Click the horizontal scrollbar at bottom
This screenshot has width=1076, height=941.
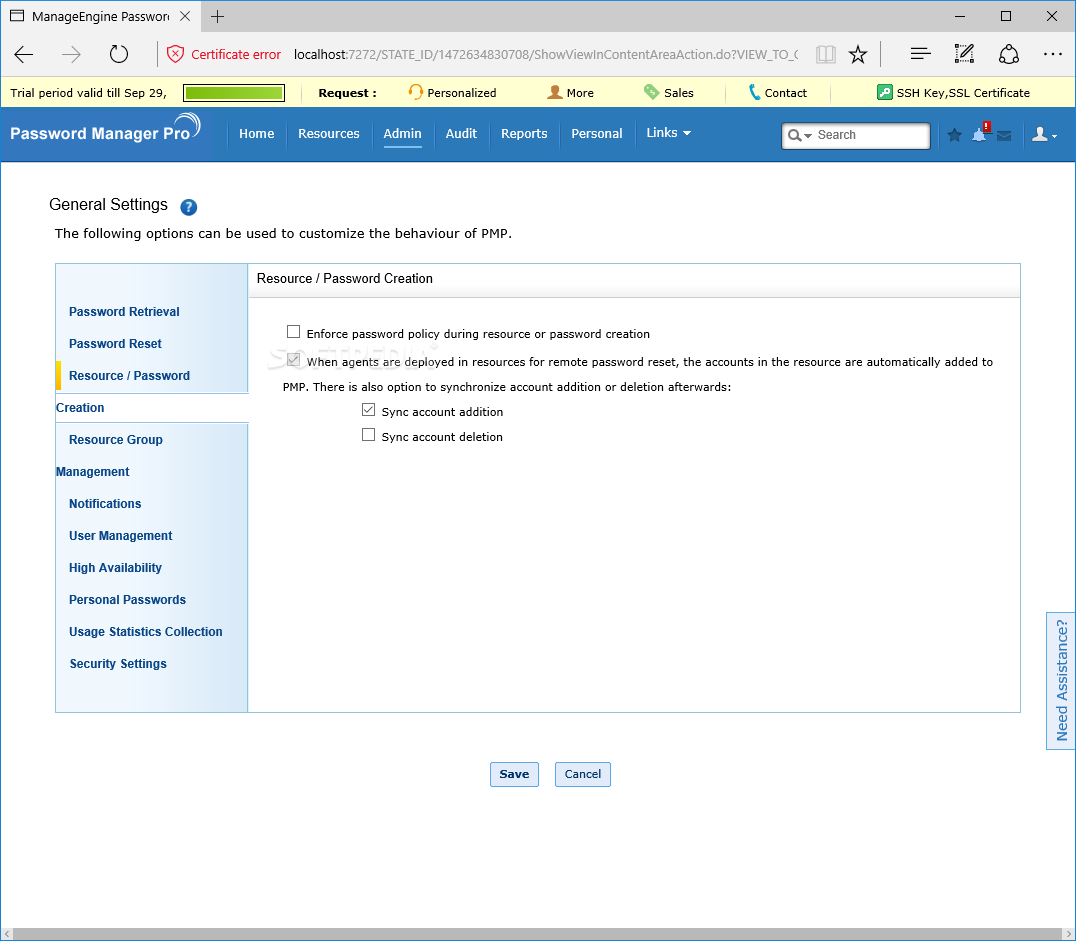[x=537, y=934]
